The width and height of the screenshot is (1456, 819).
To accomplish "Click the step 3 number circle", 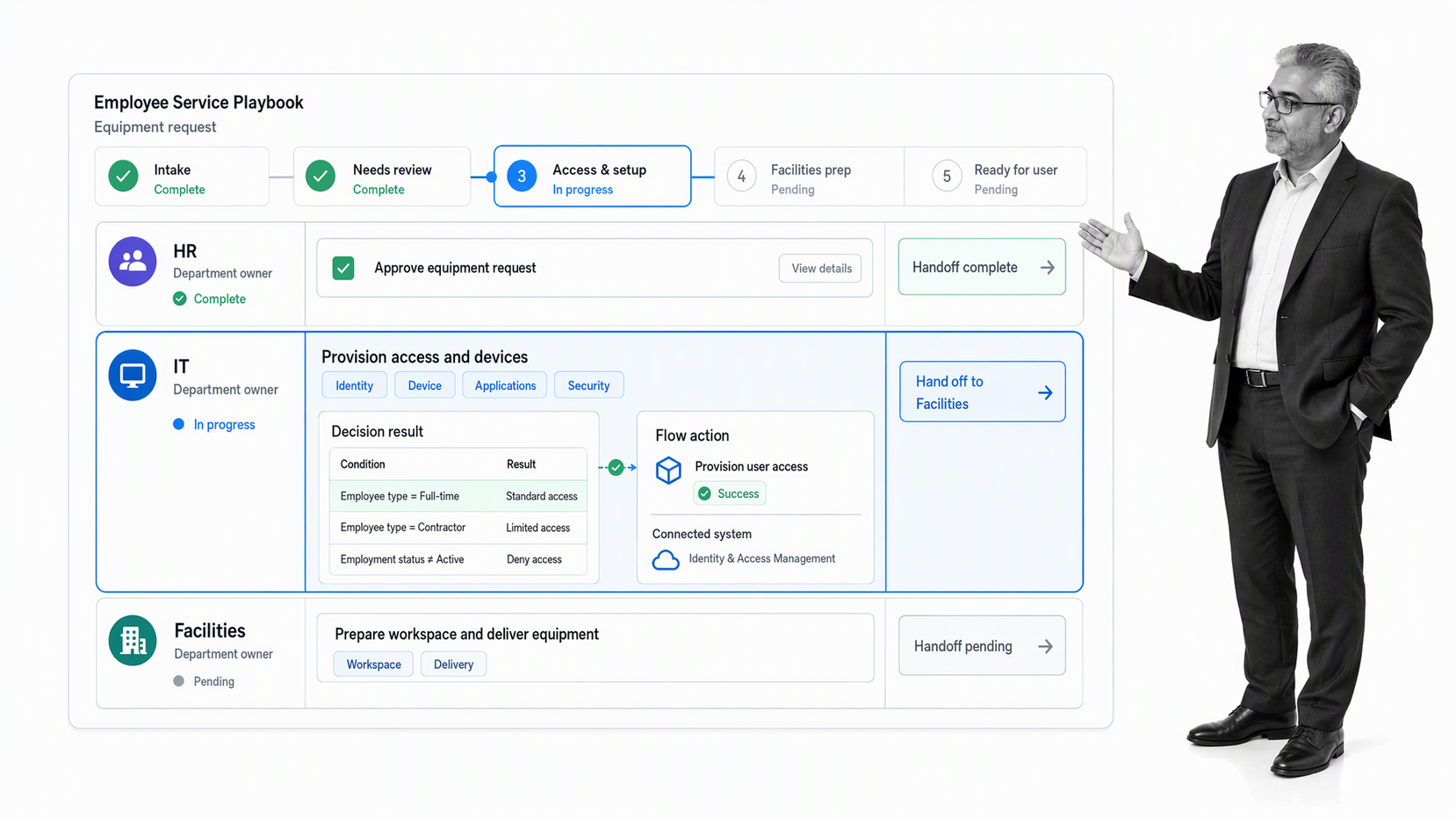I will click(522, 176).
